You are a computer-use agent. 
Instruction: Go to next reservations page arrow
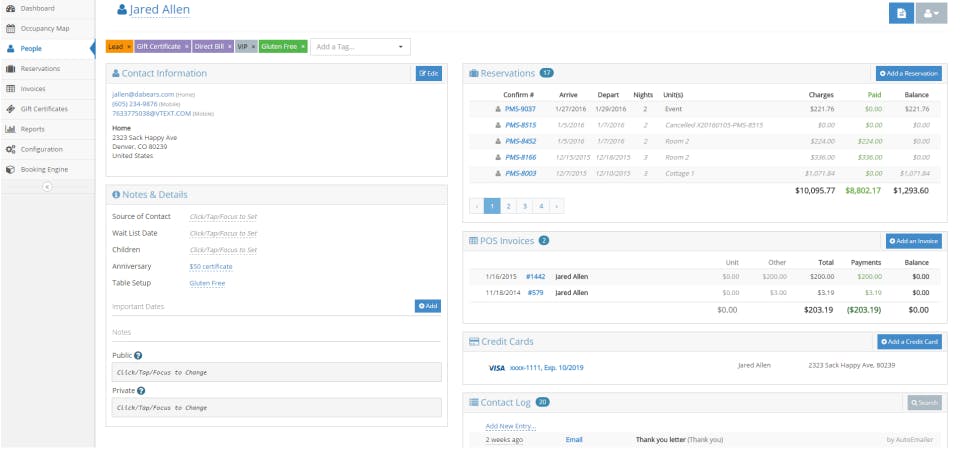tap(557, 206)
